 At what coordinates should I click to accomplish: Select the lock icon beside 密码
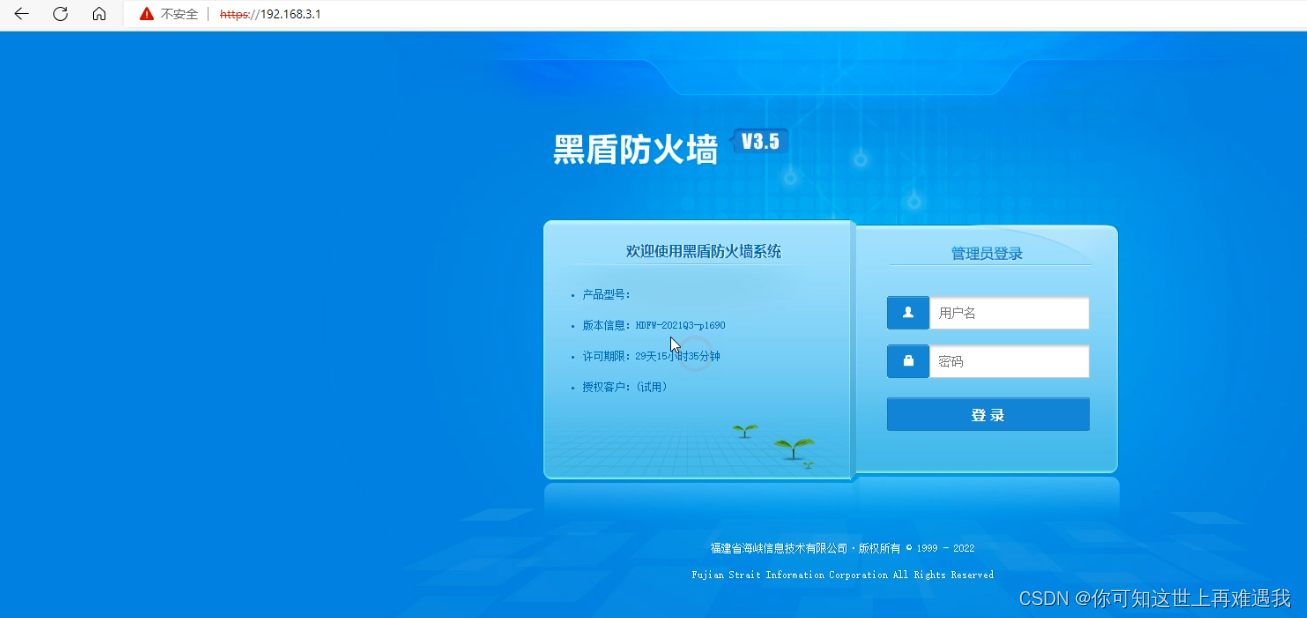908,361
